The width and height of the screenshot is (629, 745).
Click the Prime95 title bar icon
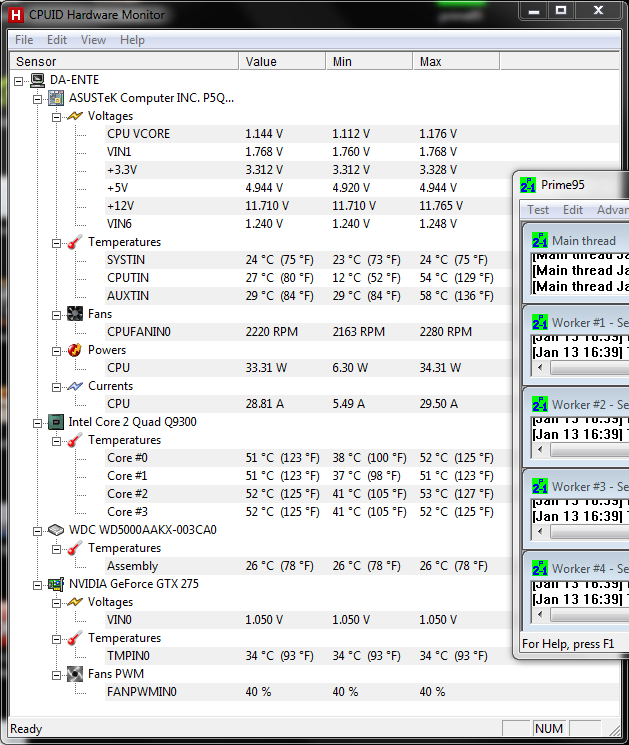pos(528,185)
